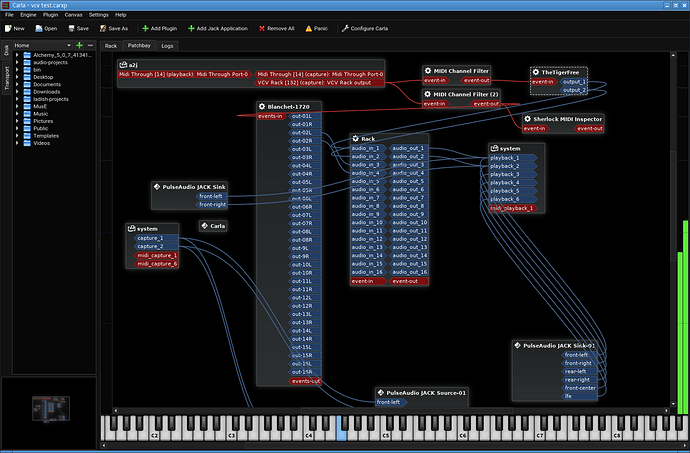Switch to the Rack tab
The width and height of the screenshot is (690, 453).
coord(111,46)
